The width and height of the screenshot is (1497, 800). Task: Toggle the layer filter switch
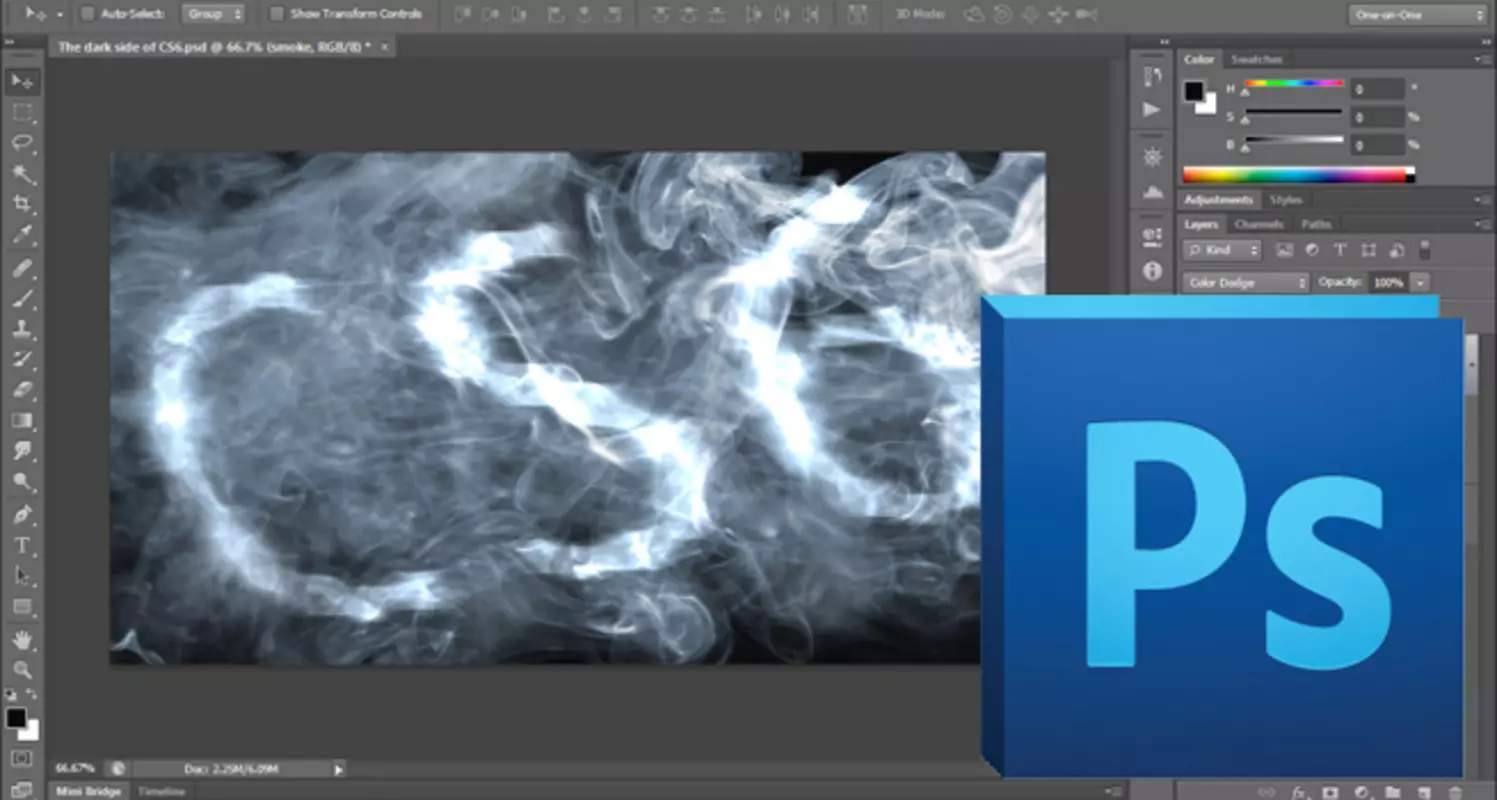[1425, 250]
